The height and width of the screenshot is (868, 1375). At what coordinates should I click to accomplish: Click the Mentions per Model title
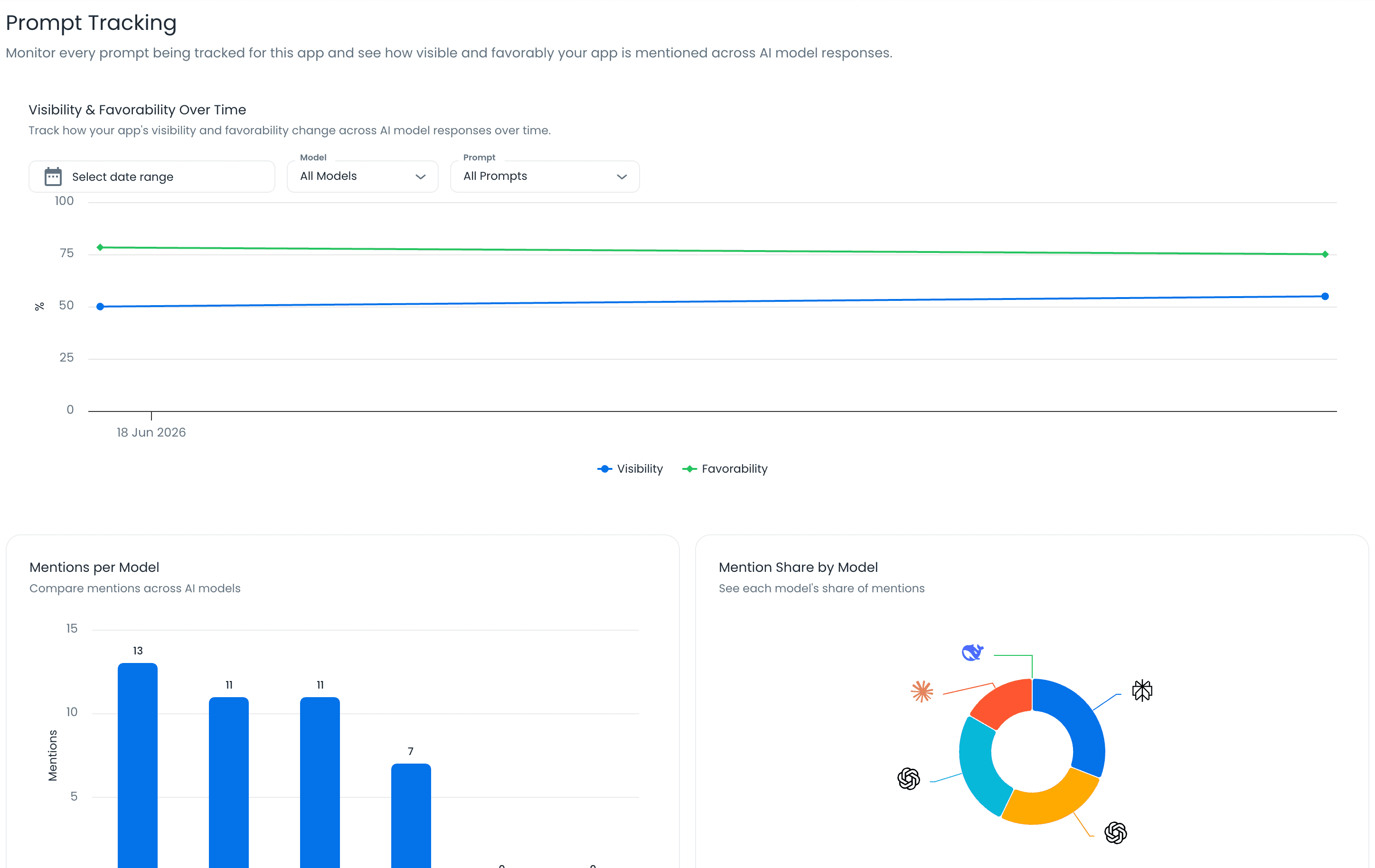coord(94,567)
